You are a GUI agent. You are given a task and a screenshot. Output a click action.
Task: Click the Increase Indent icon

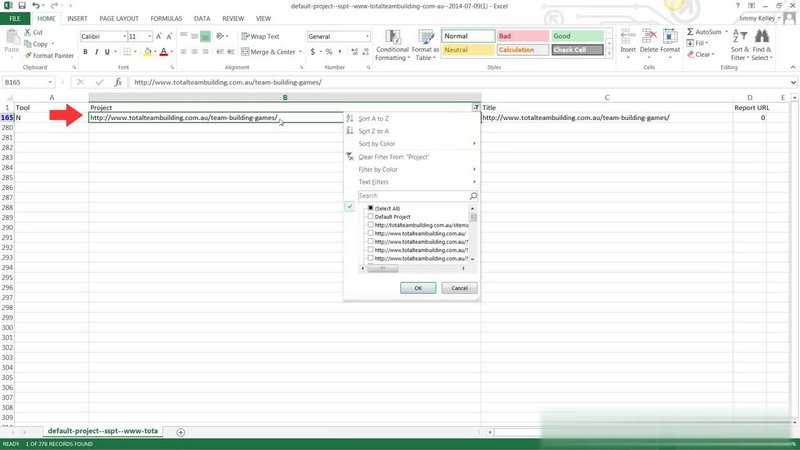[x=231, y=52]
